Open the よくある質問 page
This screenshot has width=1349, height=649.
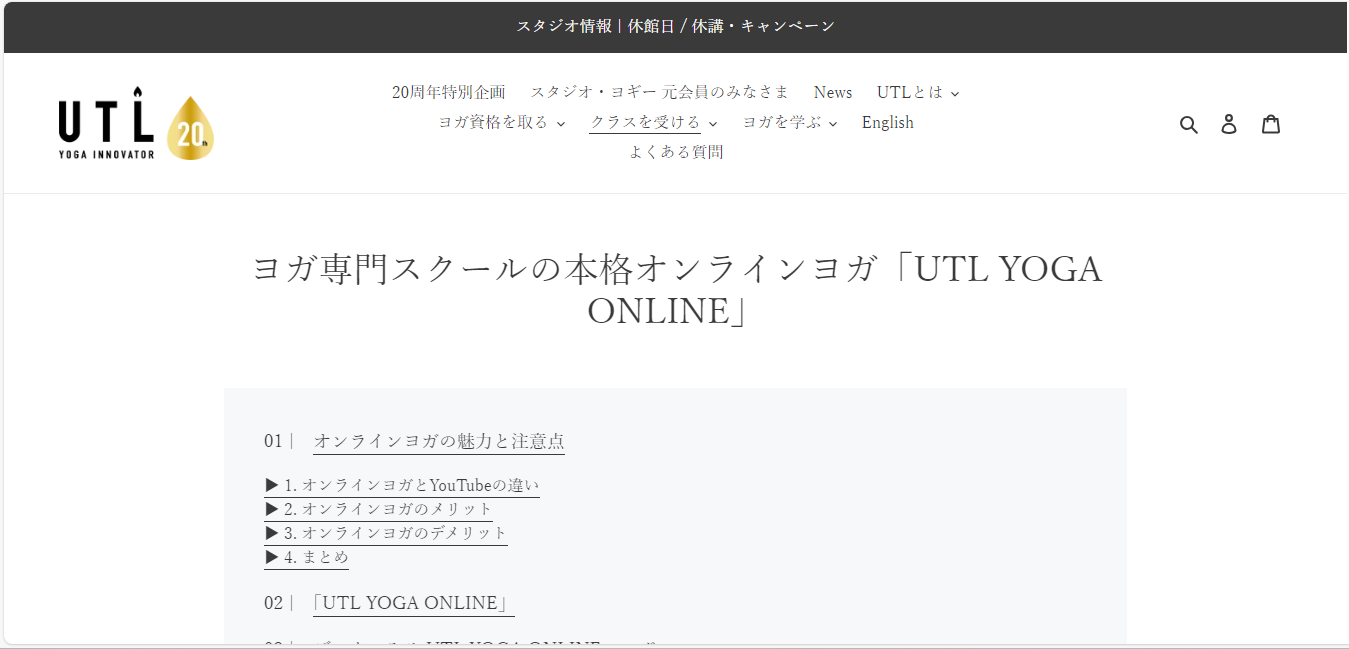[675, 152]
